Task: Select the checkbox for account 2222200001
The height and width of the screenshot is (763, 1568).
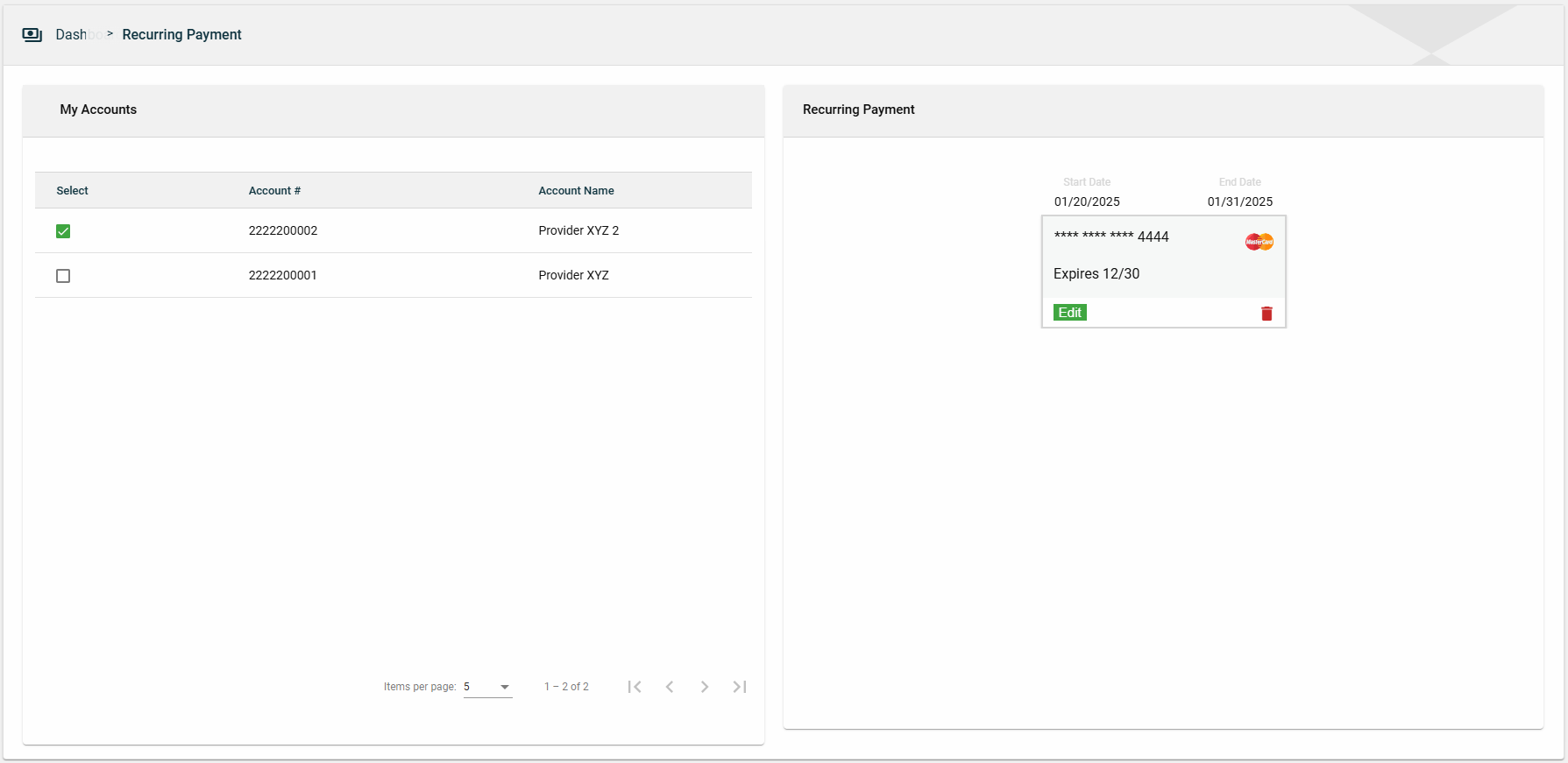Action: pyautogui.click(x=63, y=276)
